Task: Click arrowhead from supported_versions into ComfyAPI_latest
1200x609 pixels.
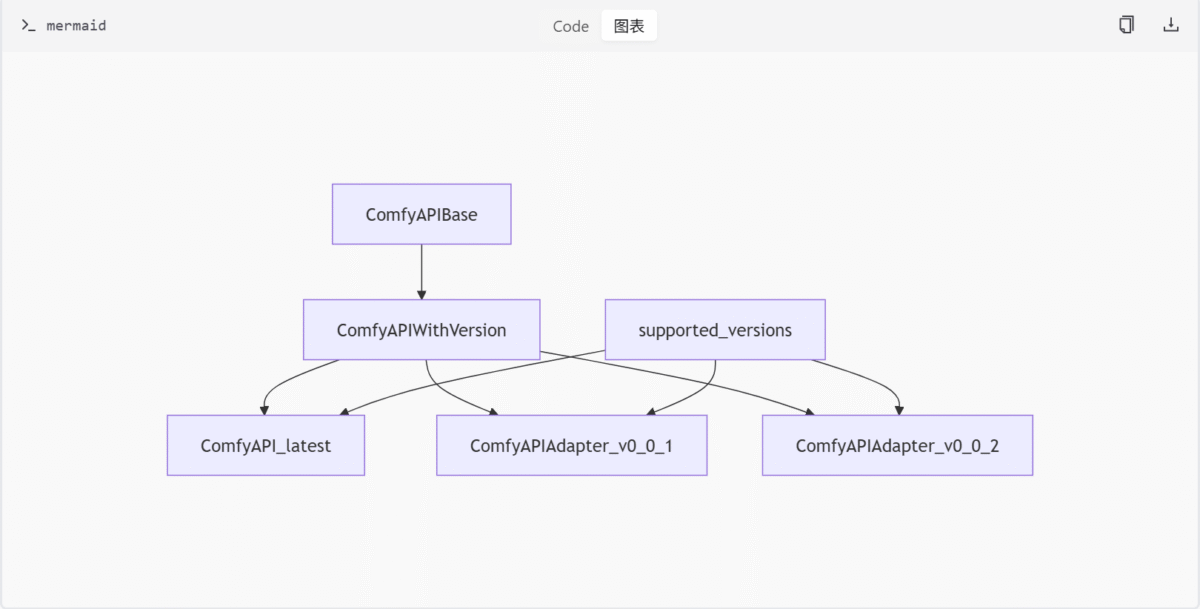Action: [343, 410]
